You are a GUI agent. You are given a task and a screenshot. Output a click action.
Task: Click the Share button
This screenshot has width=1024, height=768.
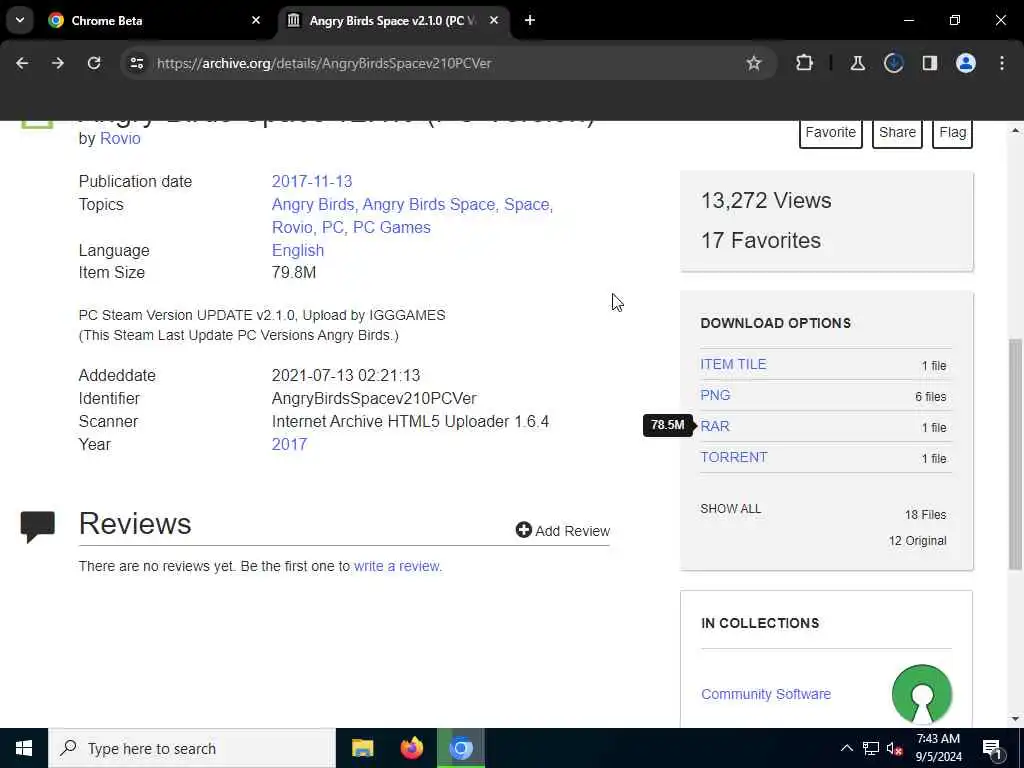click(x=897, y=133)
